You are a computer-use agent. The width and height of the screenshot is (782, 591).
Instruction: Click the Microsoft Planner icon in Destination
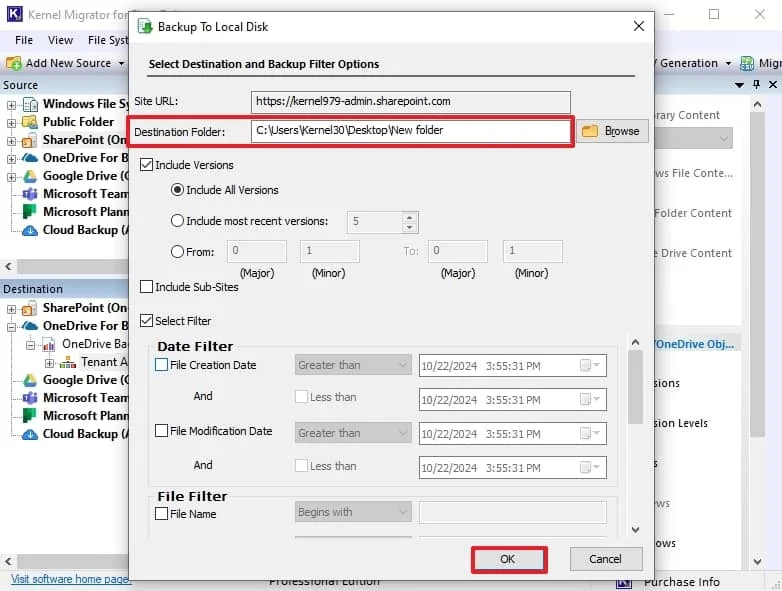[29, 416]
